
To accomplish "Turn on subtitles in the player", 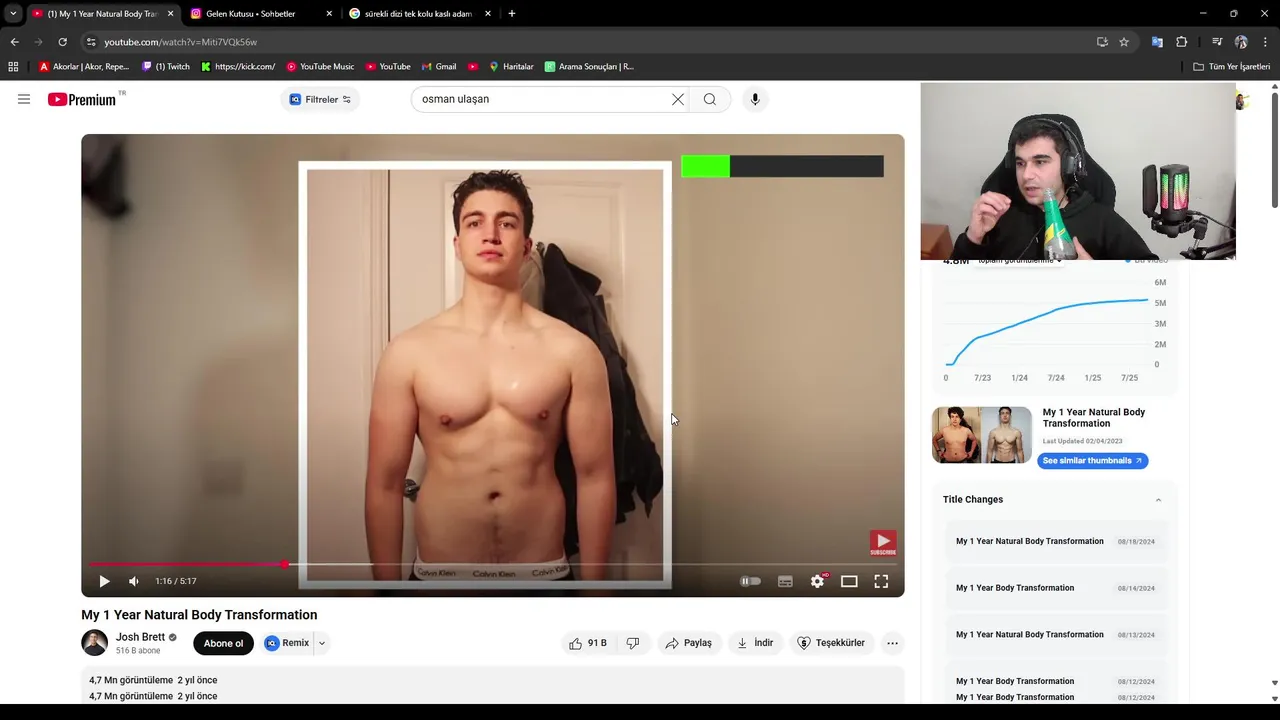I will (x=785, y=581).
